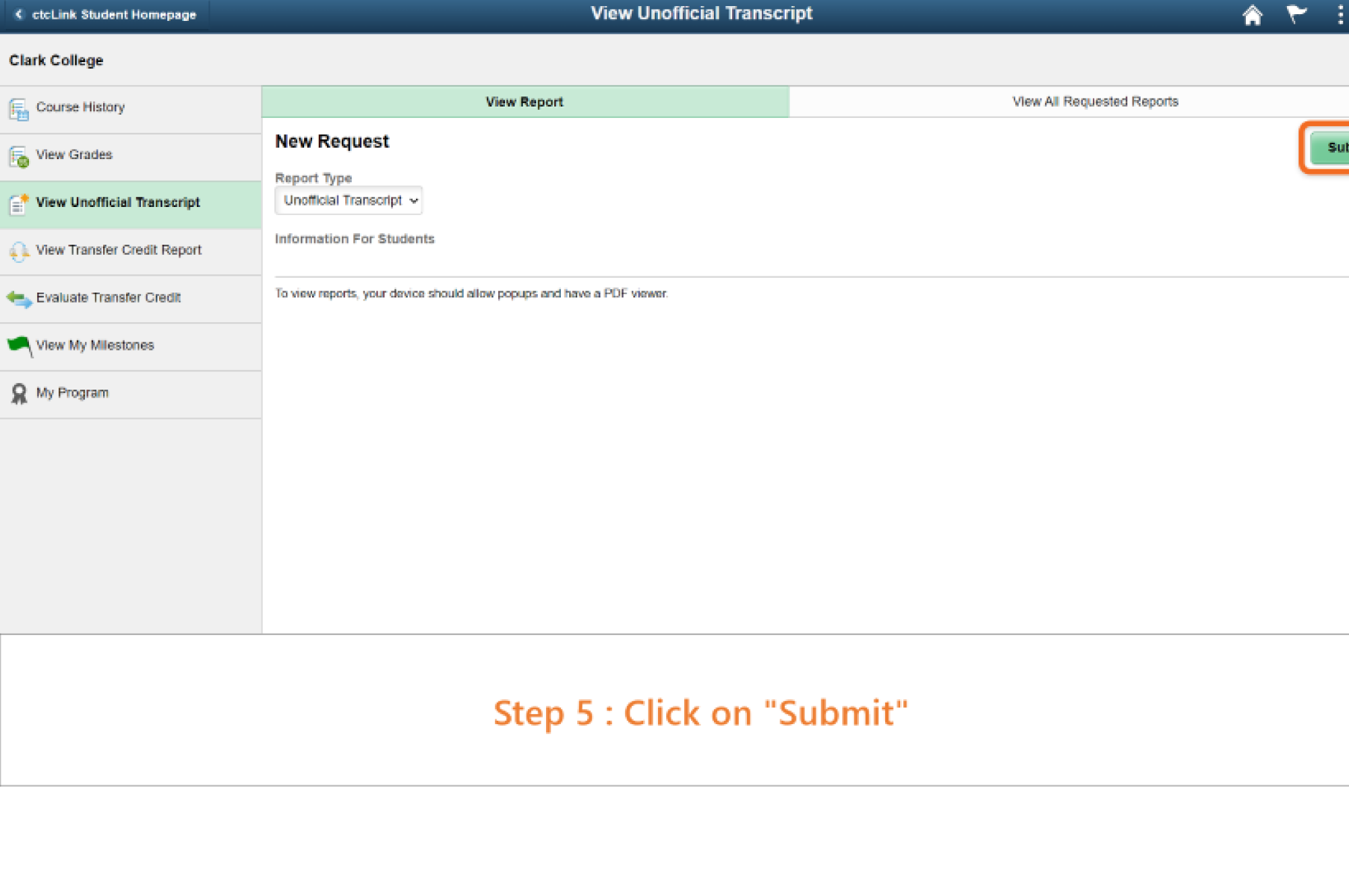The image size is (1349, 896).
Task: Open the Report Type dropdown
Action: (x=349, y=201)
